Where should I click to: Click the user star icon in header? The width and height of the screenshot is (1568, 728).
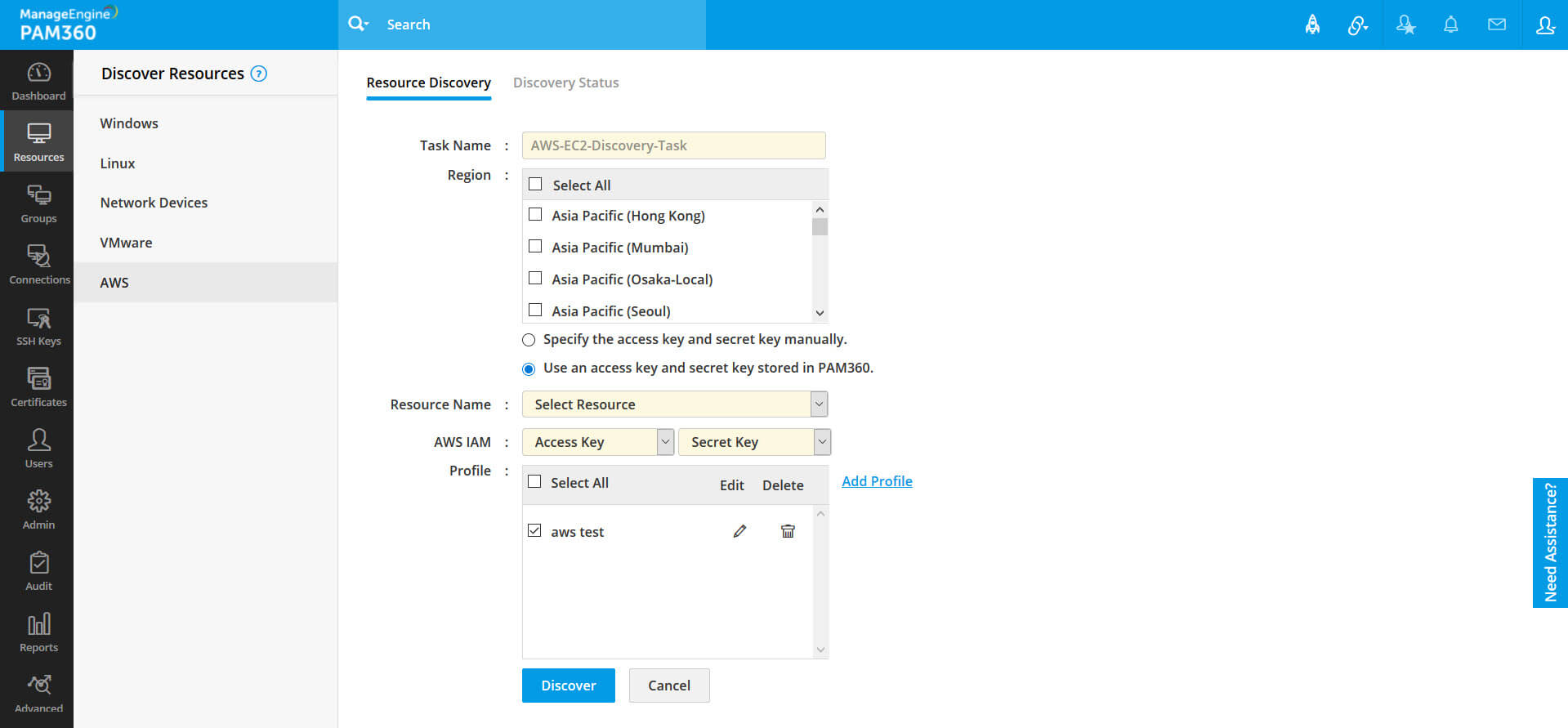click(1405, 25)
